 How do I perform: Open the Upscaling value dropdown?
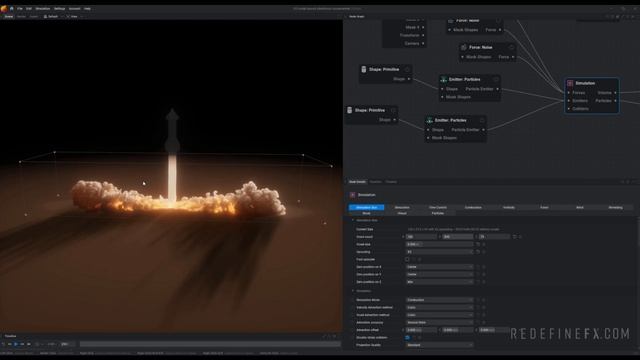440,252
